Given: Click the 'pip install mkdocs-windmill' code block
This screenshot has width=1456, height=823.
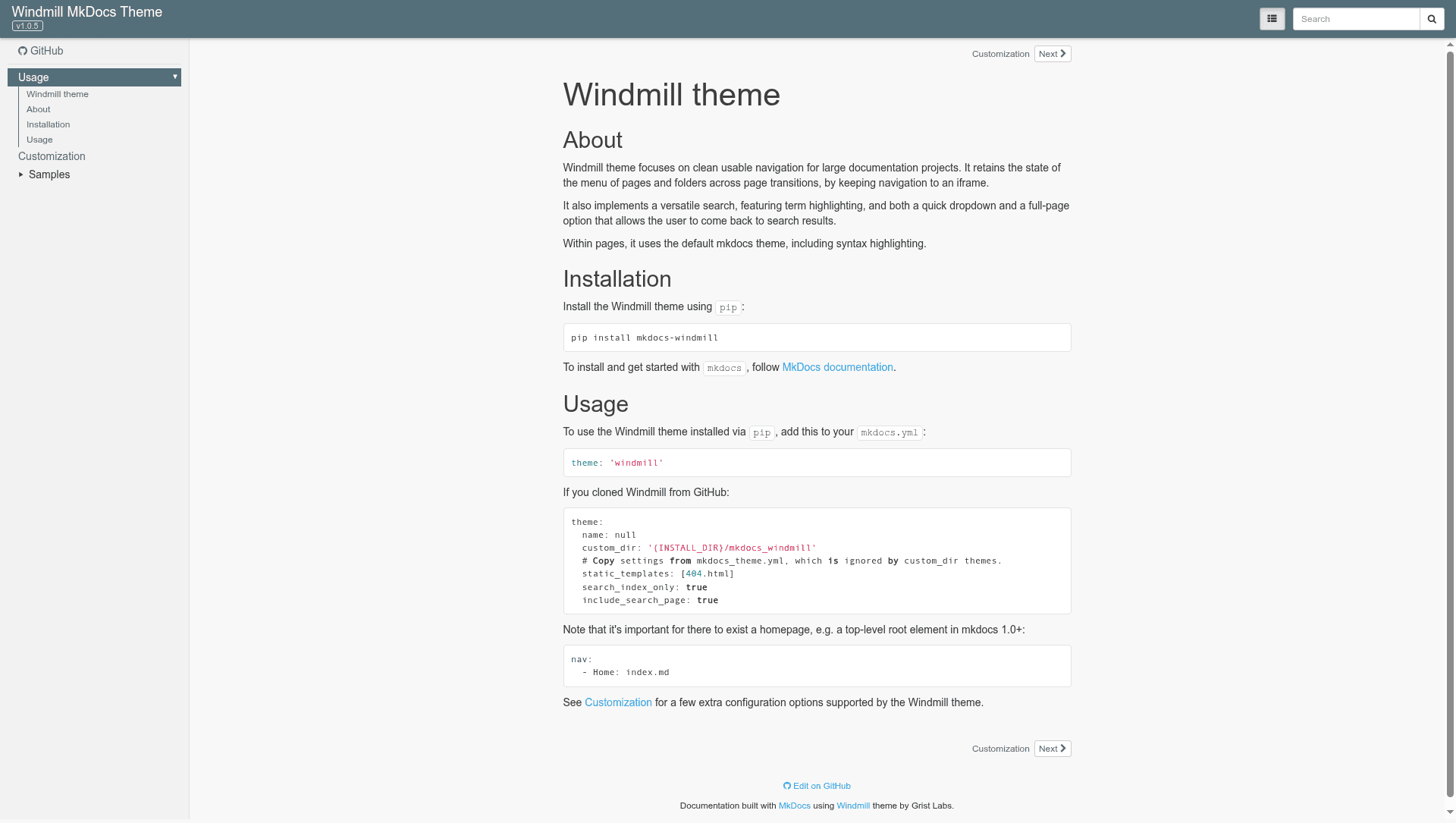Looking at the screenshot, I should click(817, 338).
